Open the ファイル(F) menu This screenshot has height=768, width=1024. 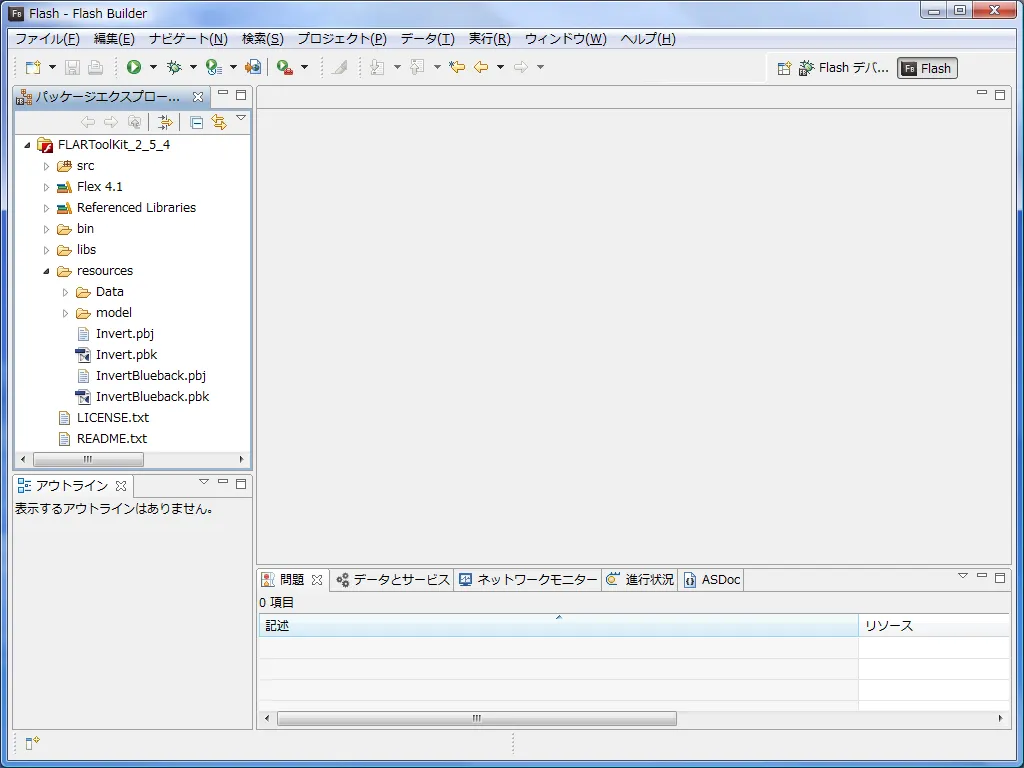click(47, 39)
